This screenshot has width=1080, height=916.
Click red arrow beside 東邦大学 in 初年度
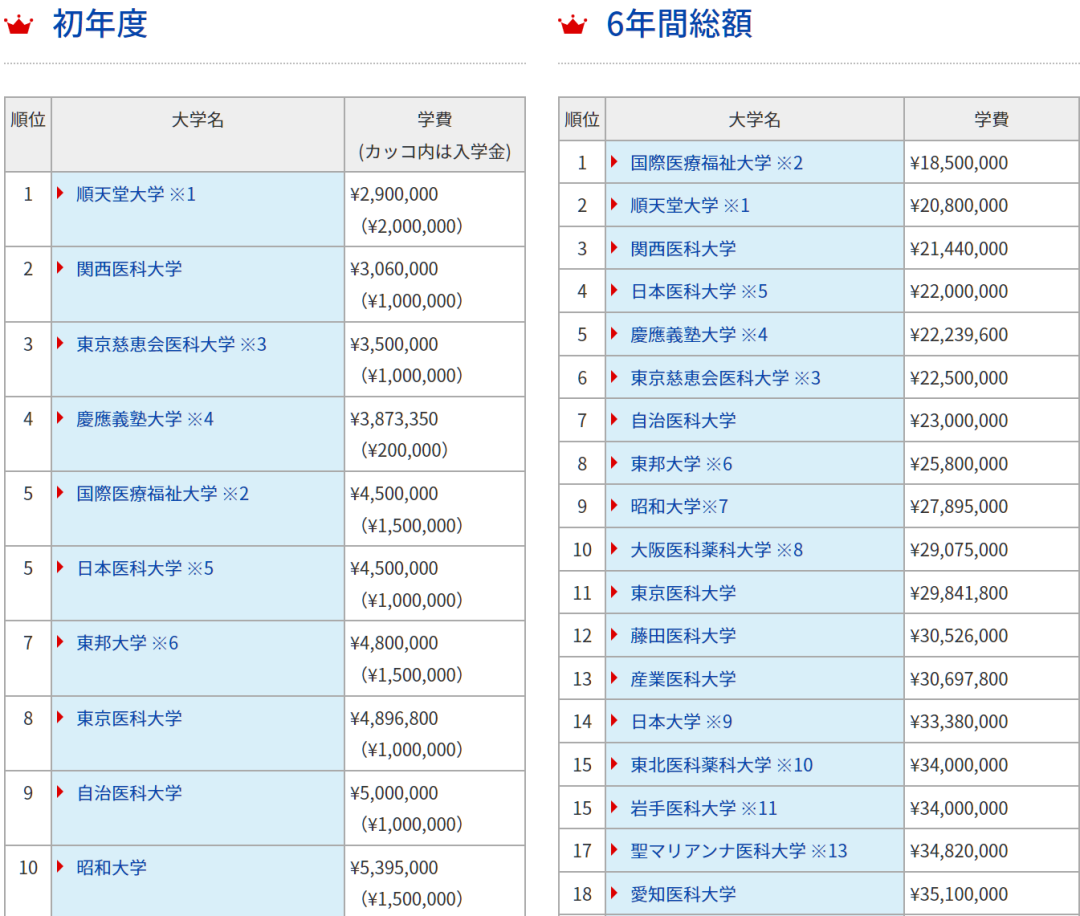point(61,641)
